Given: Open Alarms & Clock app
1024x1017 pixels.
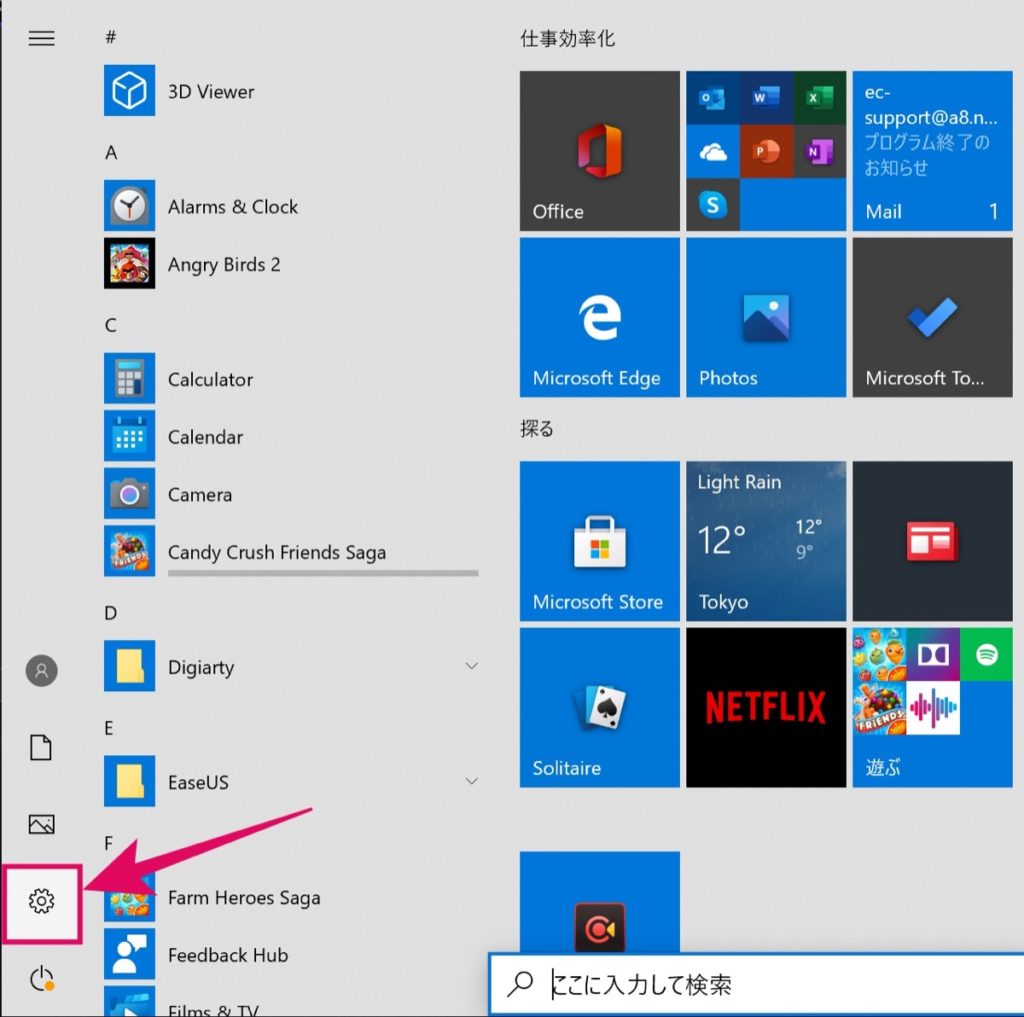Looking at the screenshot, I should [291, 206].
